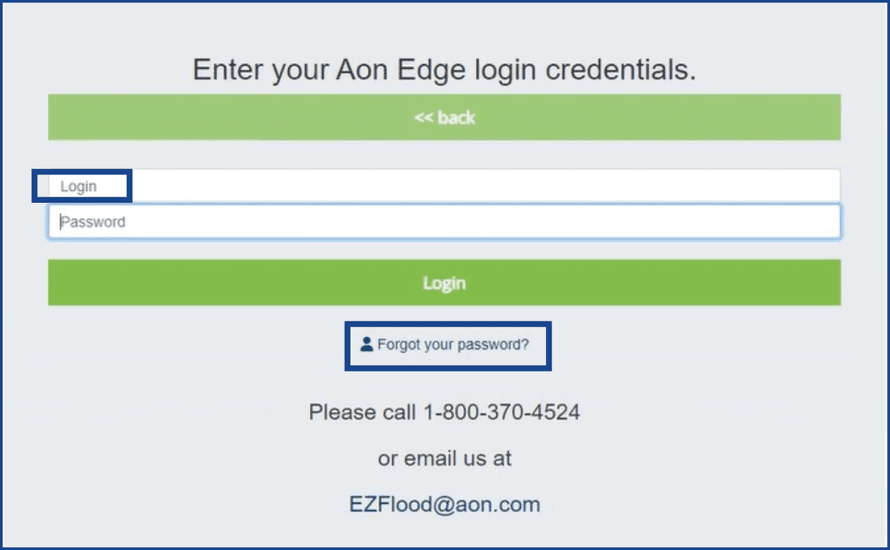The image size is (890, 550).
Task: Click the word "back" on the green bar
Action: (x=456, y=118)
